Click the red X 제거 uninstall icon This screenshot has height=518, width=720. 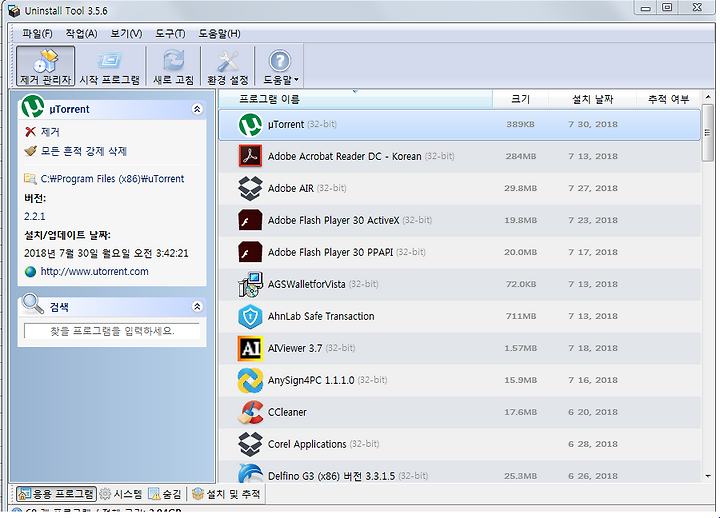pos(30,132)
